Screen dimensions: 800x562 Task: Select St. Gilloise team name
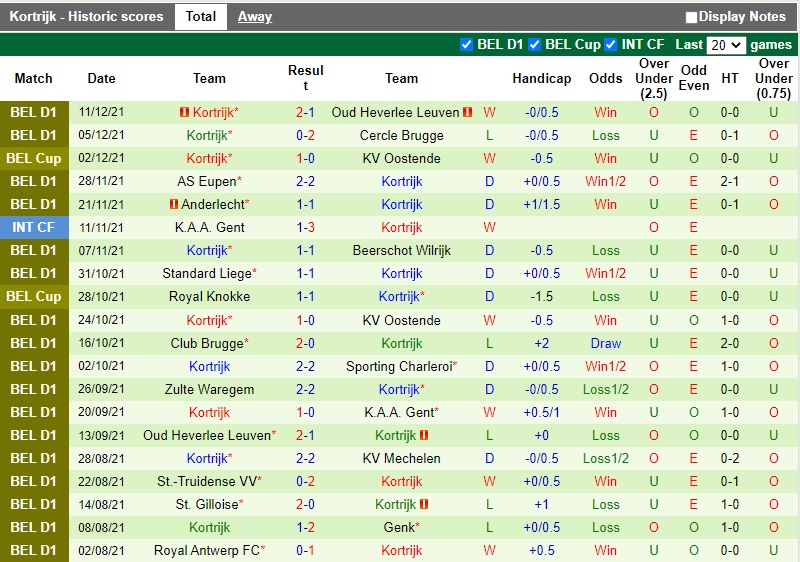coord(207,504)
